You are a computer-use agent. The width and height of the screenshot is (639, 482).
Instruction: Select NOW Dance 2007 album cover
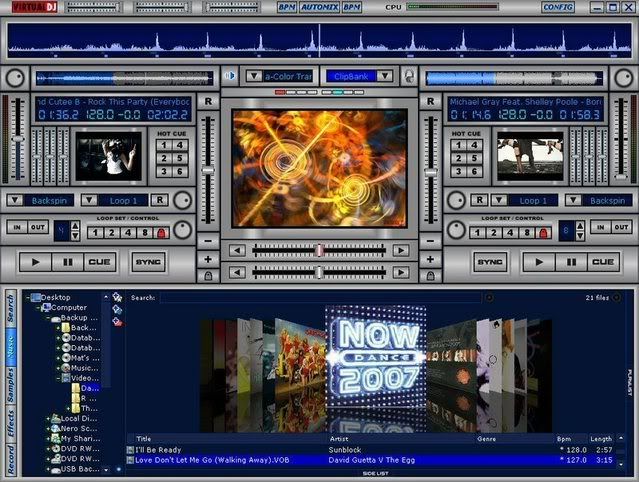tap(376, 356)
